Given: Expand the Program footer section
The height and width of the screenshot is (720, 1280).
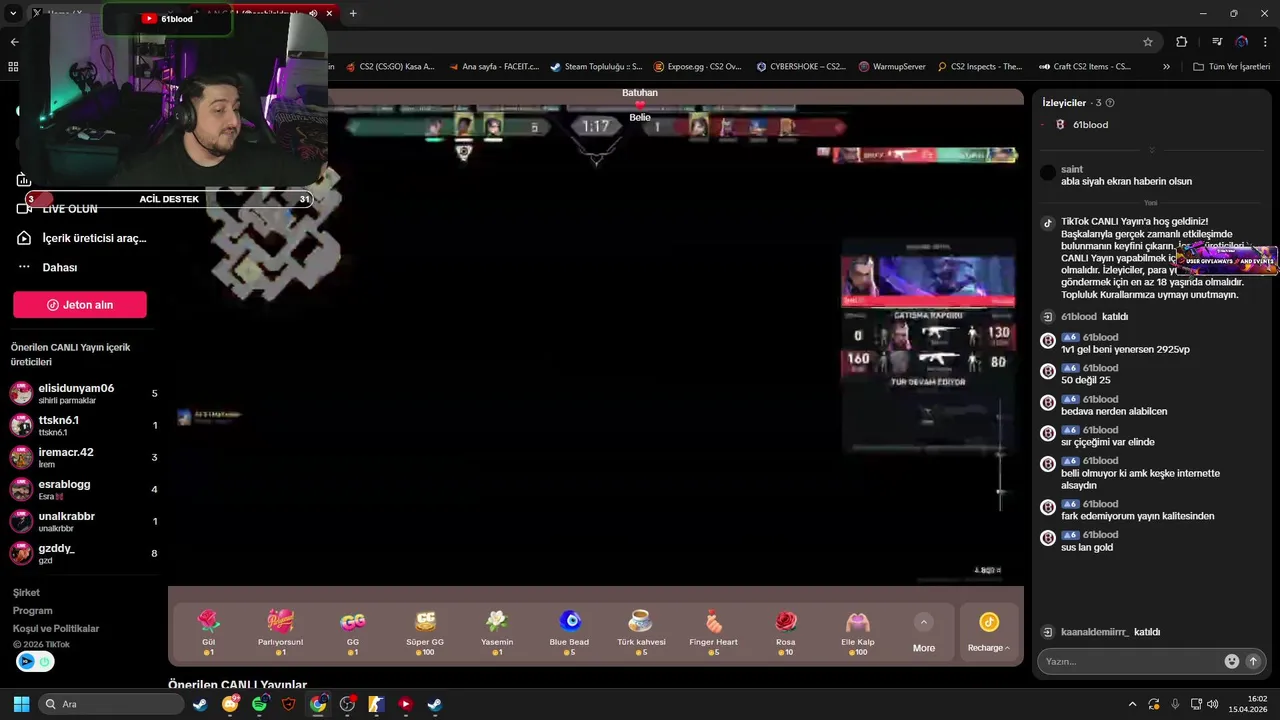Looking at the screenshot, I should 33,610.
